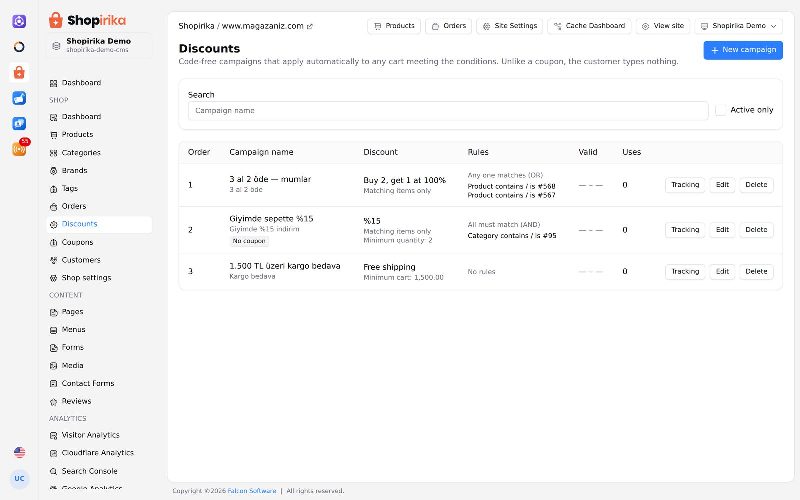
Task: Click the 'Free shipping' discount text
Action: pyautogui.click(x=389, y=267)
